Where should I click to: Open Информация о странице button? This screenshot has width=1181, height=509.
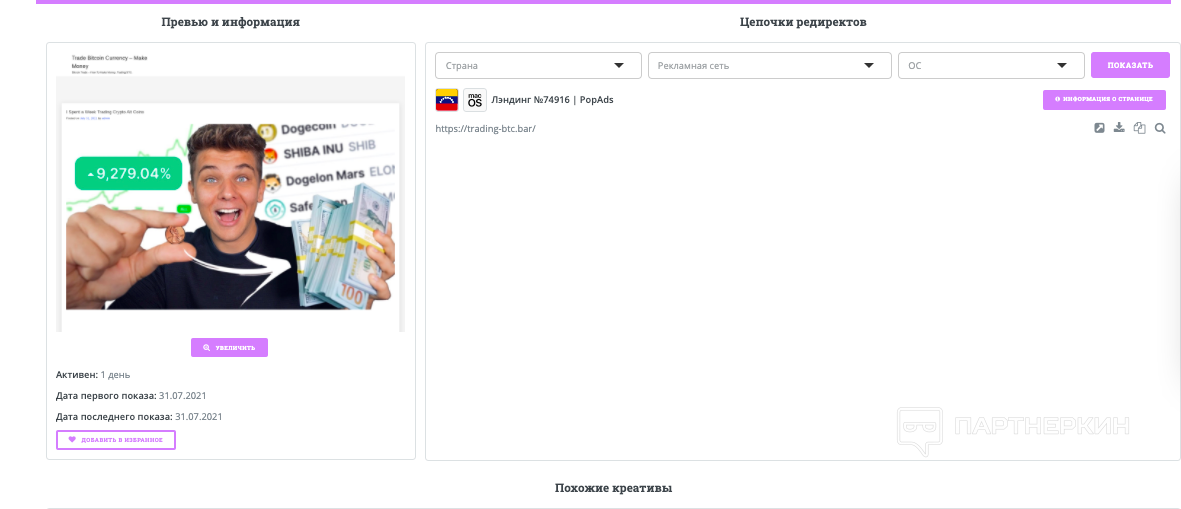pyautogui.click(x=1104, y=99)
